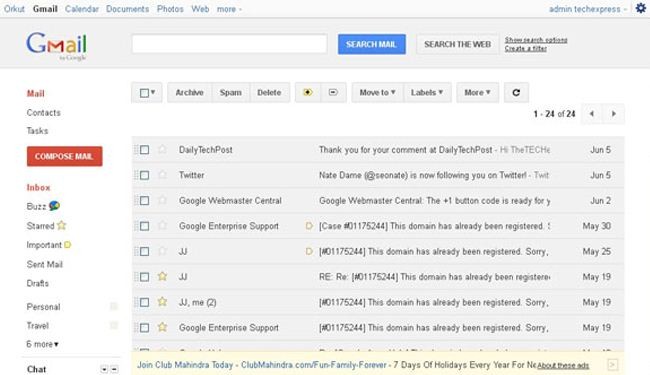Minimize the Chat panel
This screenshot has height=375, width=650.
(x=114, y=369)
